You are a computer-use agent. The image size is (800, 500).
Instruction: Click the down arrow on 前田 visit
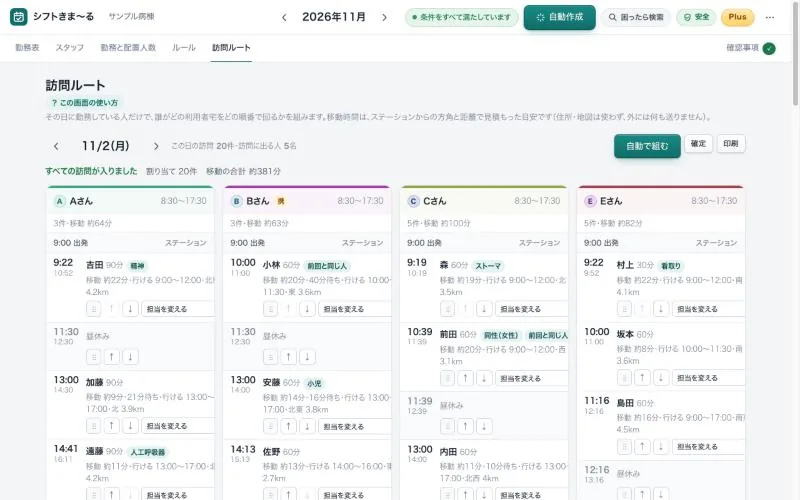click(x=484, y=378)
